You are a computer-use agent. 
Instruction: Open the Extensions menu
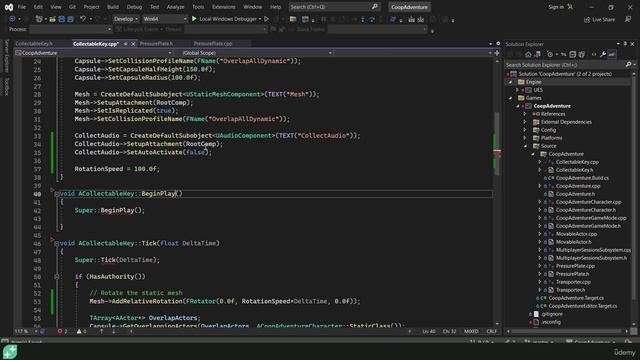pos(224,7)
